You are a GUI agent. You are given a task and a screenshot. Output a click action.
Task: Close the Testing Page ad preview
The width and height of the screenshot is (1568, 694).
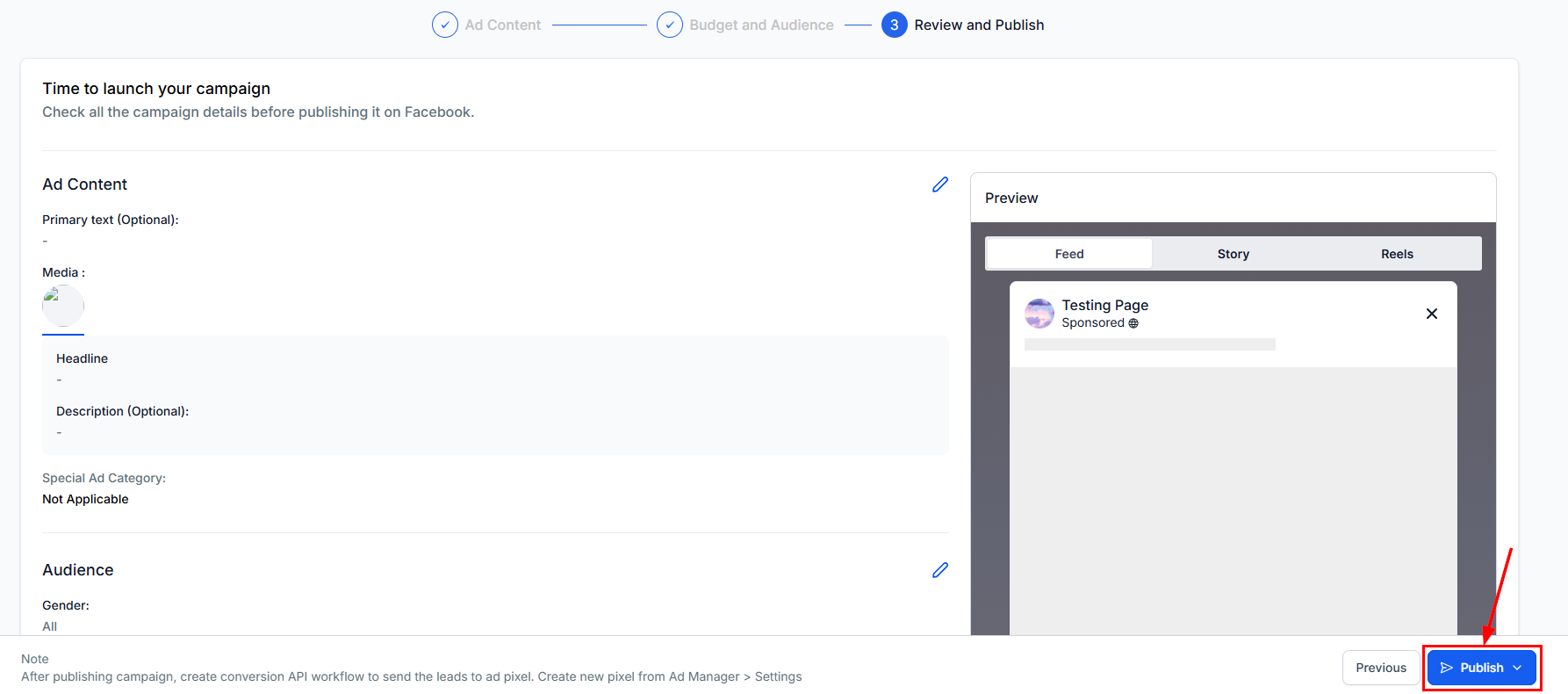click(1432, 314)
